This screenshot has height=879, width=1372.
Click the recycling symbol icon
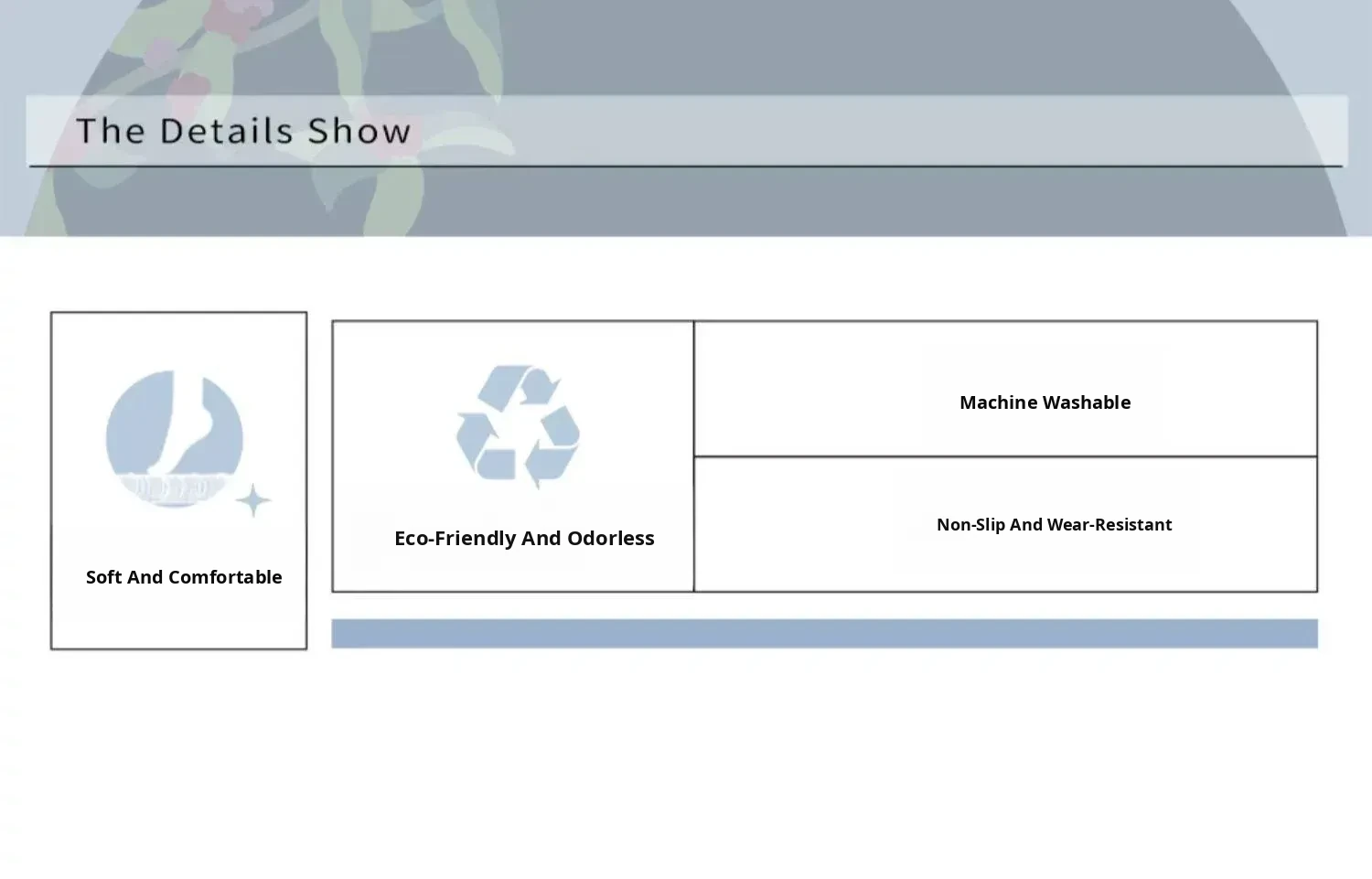518,426
